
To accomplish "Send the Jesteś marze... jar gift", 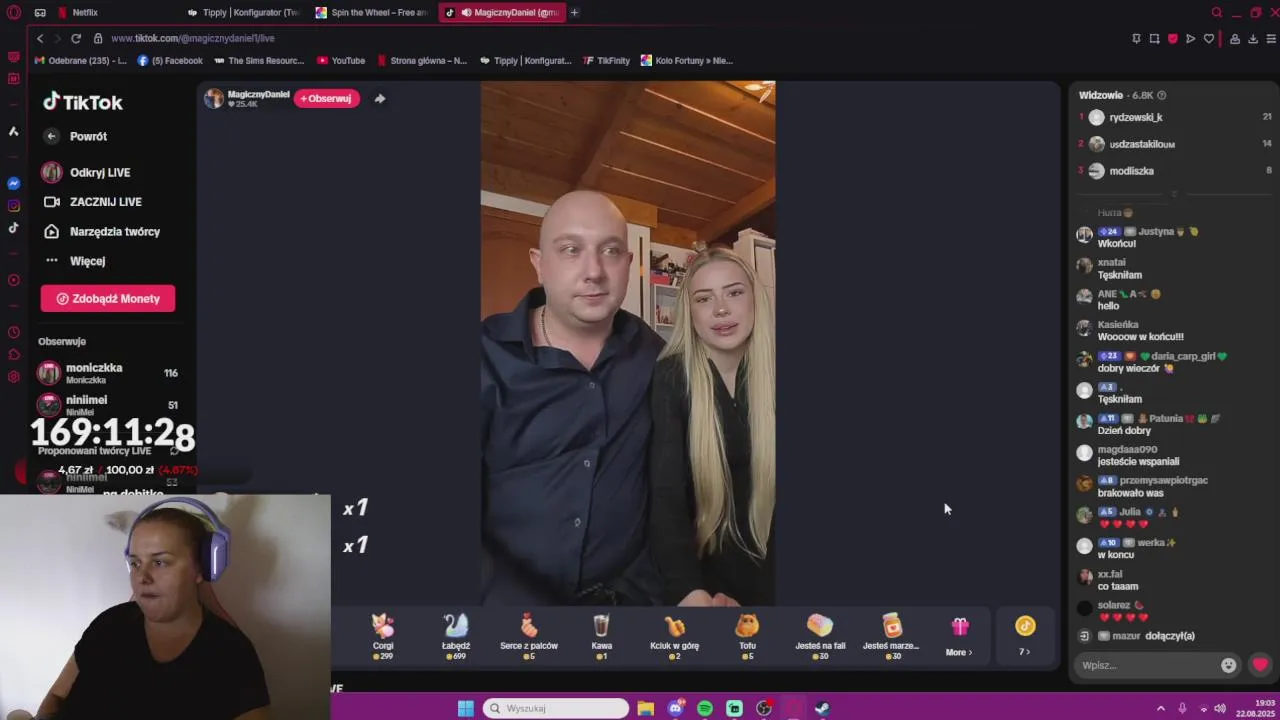I will 891,636.
